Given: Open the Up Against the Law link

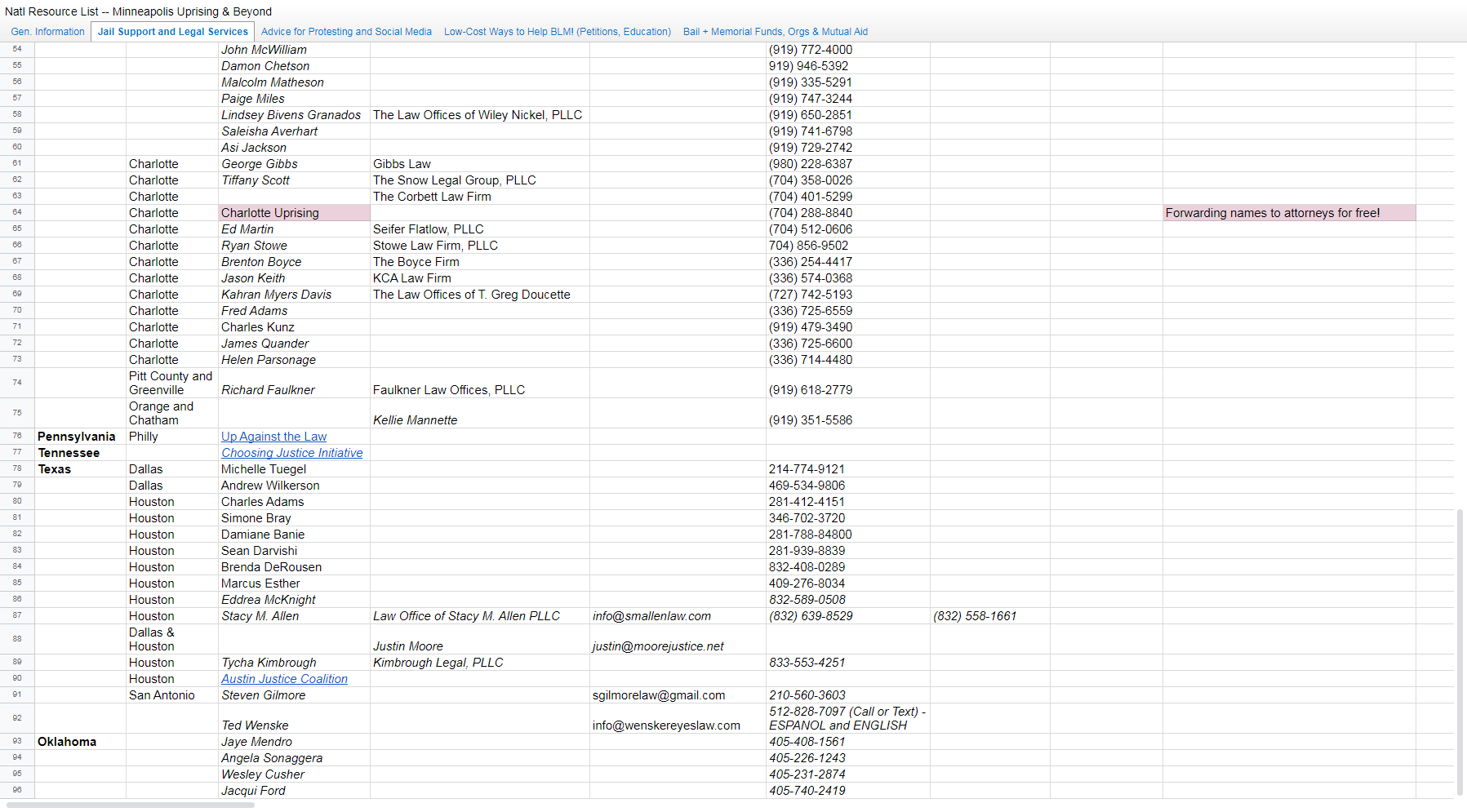Looking at the screenshot, I should [x=273, y=437].
